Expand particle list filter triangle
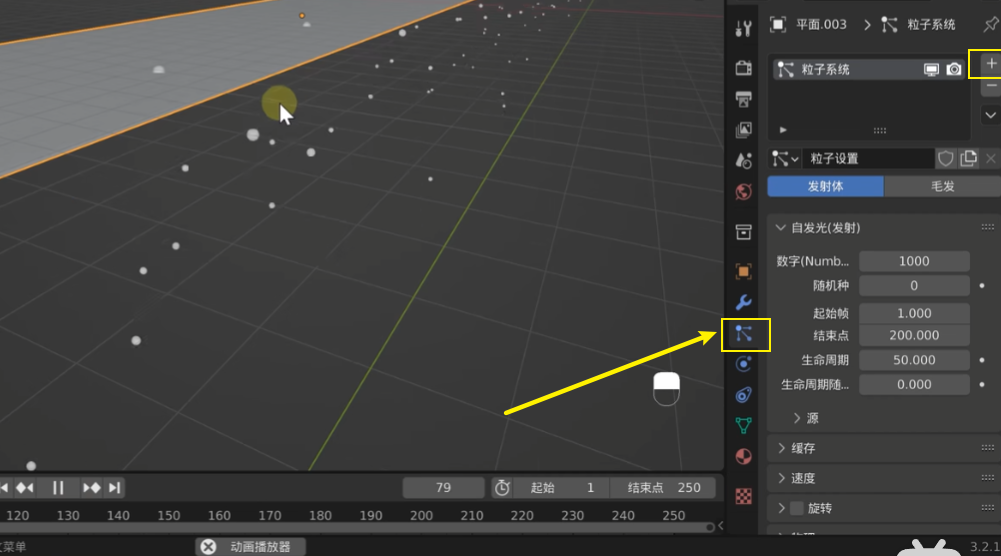This screenshot has height=556, width=1001. [783, 130]
